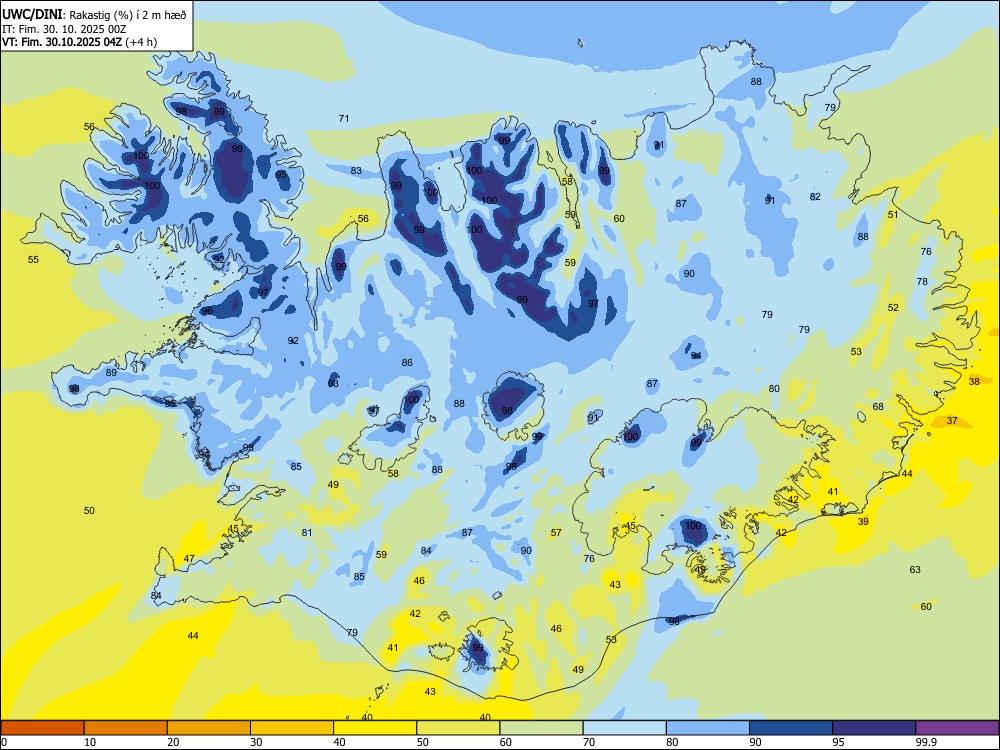Select the 'Rakastig (%) í 2 m hæð' label

128,15
